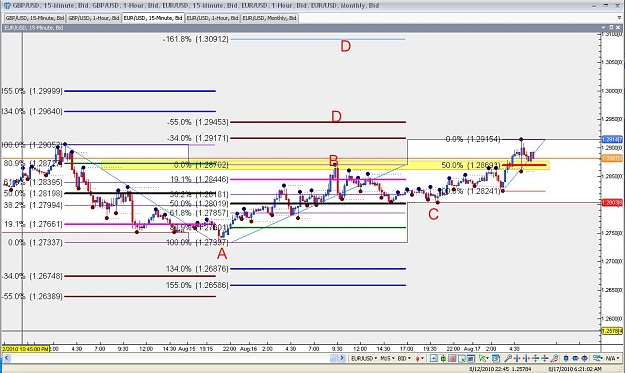Select the red letter C chart label
Image resolution: width=625 pixels, height=373 pixels.
tap(433, 214)
